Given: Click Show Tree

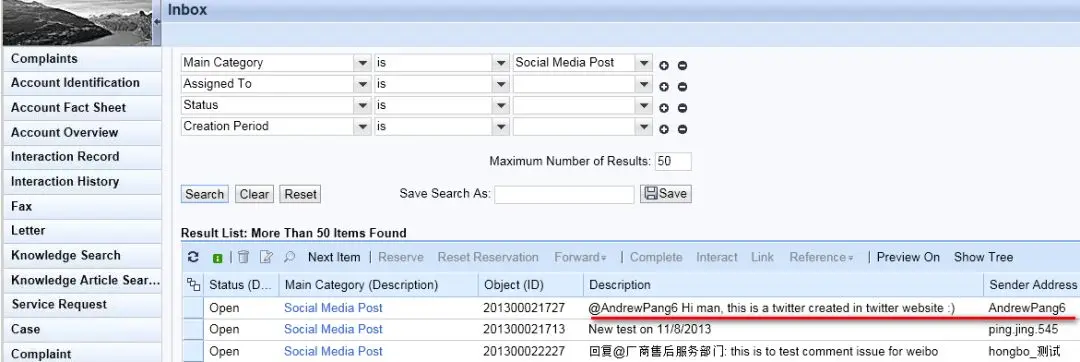Looking at the screenshot, I should [983, 257].
